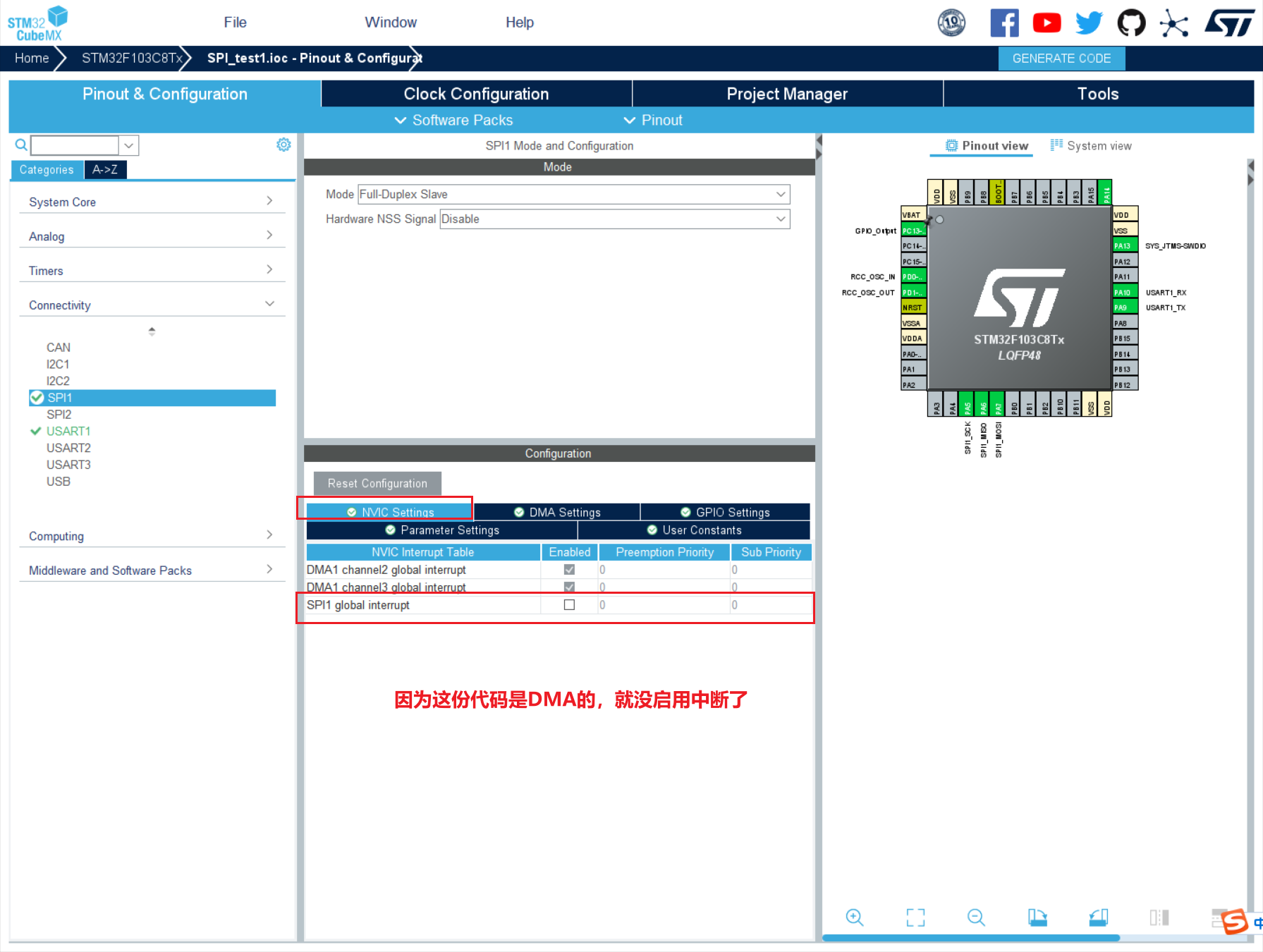Select the PC13 GPIO output pin

[x=914, y=231]
